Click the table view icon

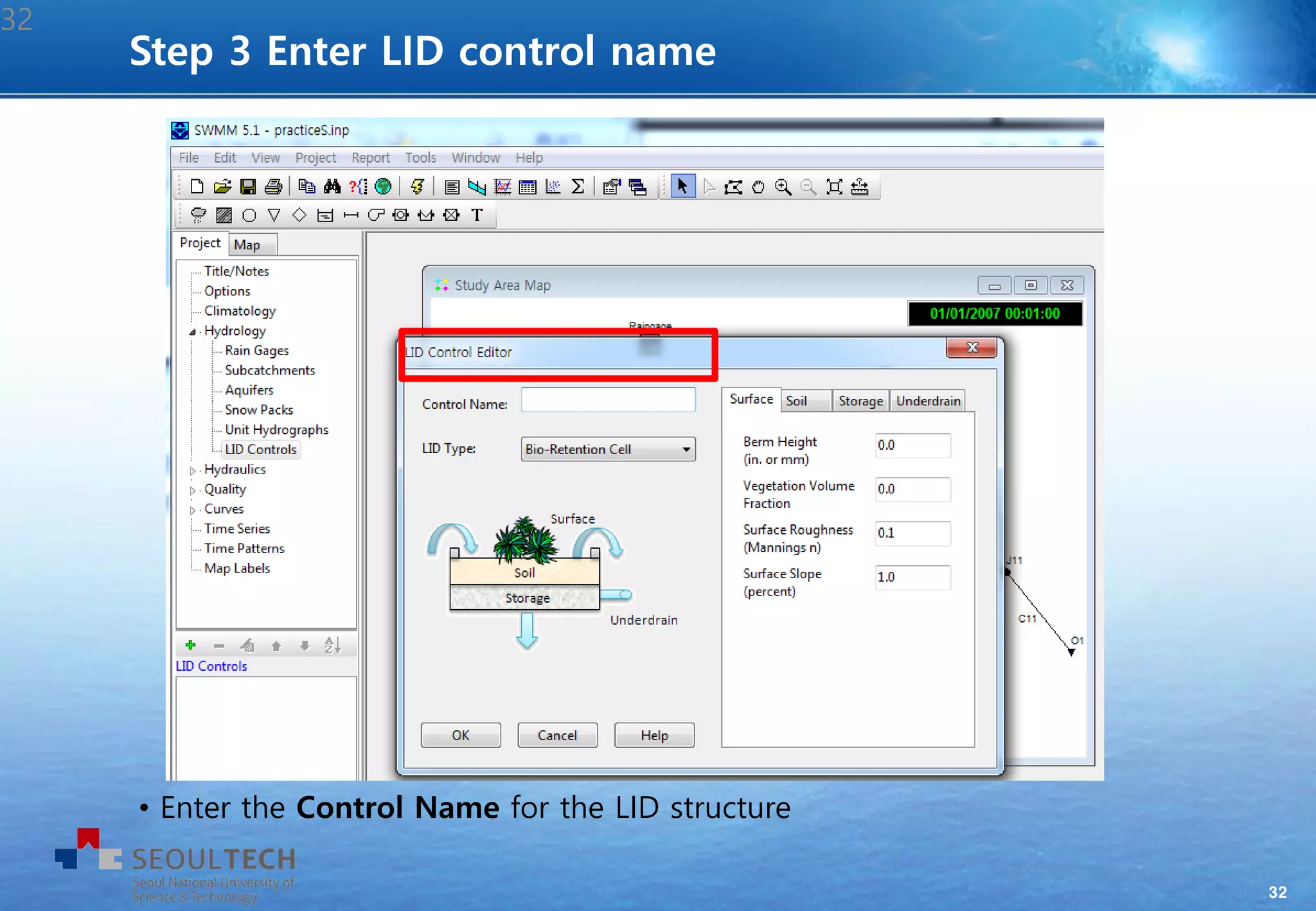pos(528,187)
